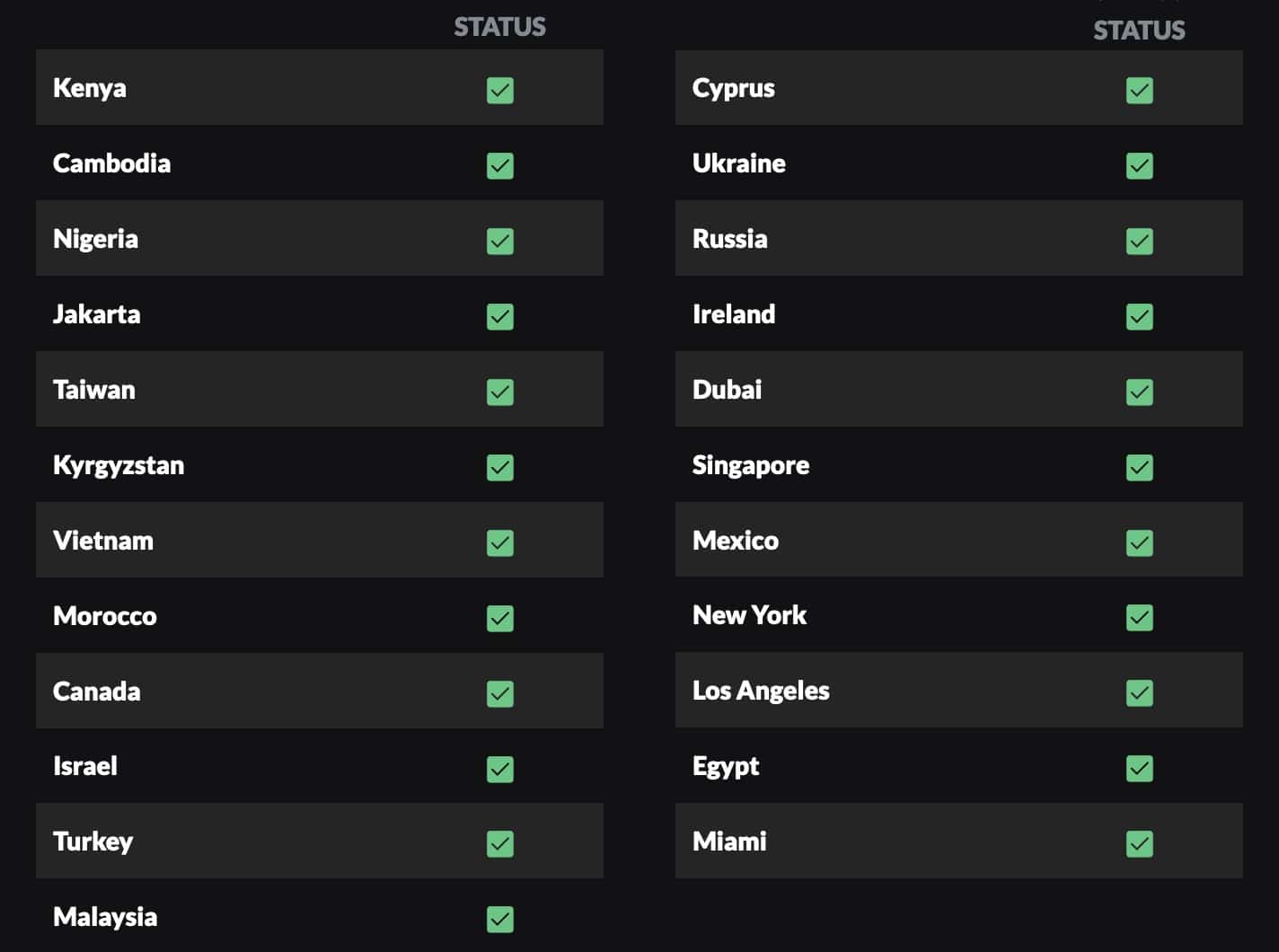
Task: Click the check icon next to Dubai
Action: coord(1139,392)
